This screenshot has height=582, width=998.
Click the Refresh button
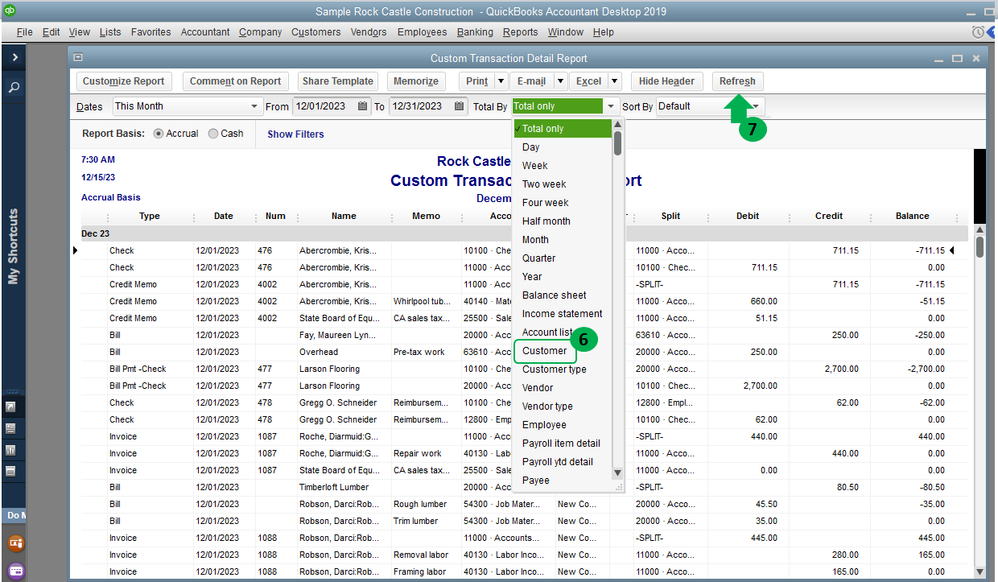coord(737,81)
